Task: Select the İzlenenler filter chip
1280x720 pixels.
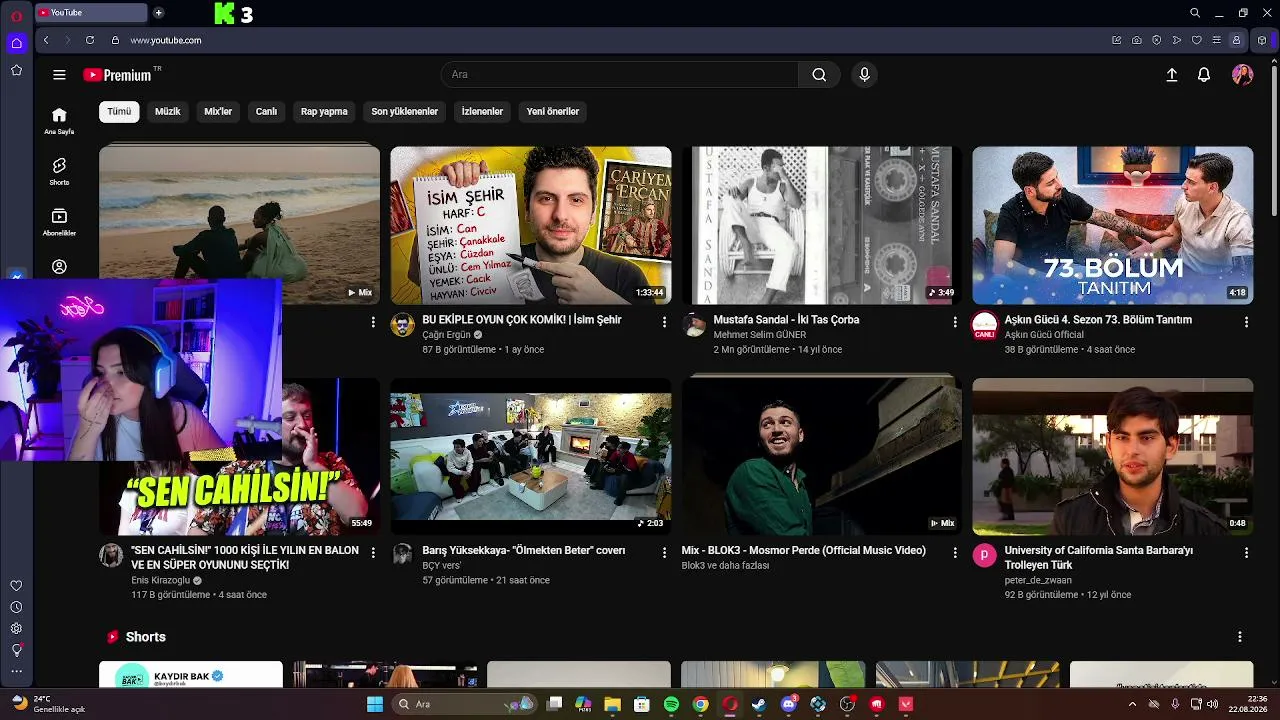Action: point(482,112)
